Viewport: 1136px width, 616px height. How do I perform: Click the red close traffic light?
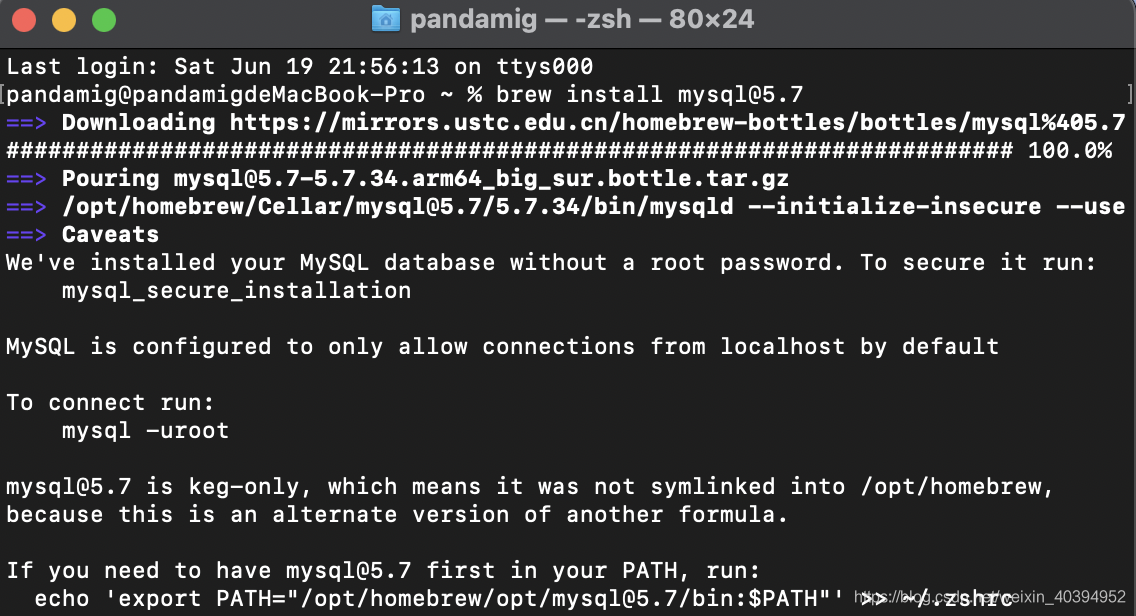25,19
